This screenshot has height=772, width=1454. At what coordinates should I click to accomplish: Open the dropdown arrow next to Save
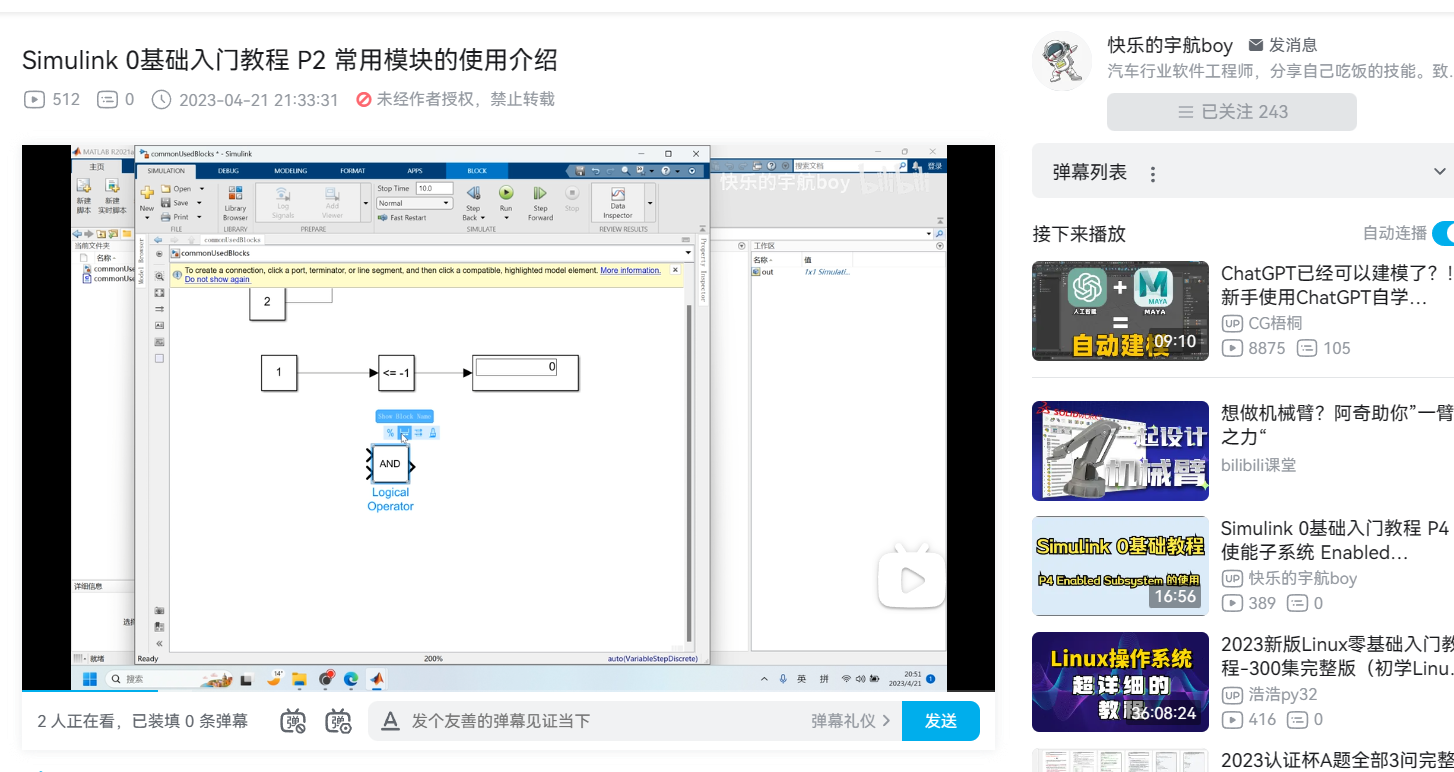tap(200, 202)
